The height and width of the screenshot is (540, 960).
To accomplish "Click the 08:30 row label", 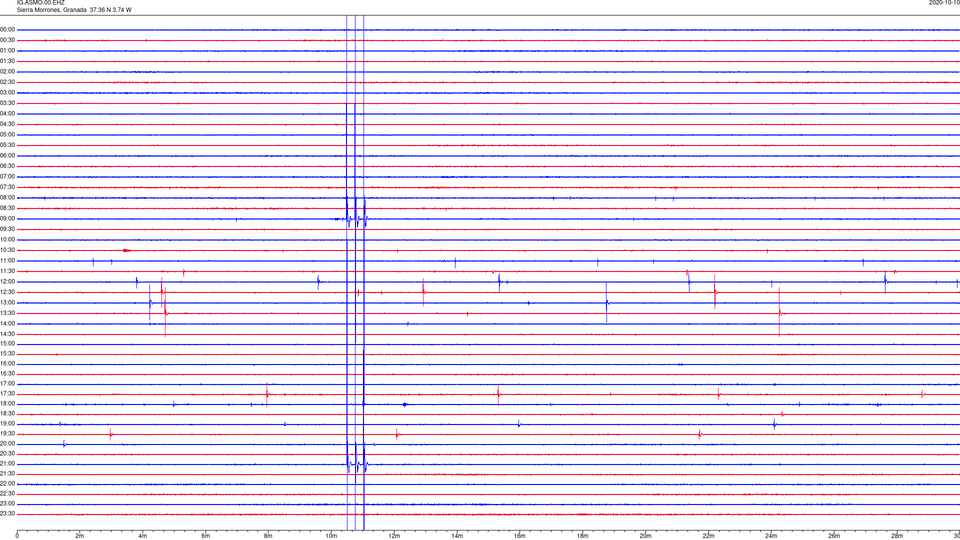I will 8,208.
